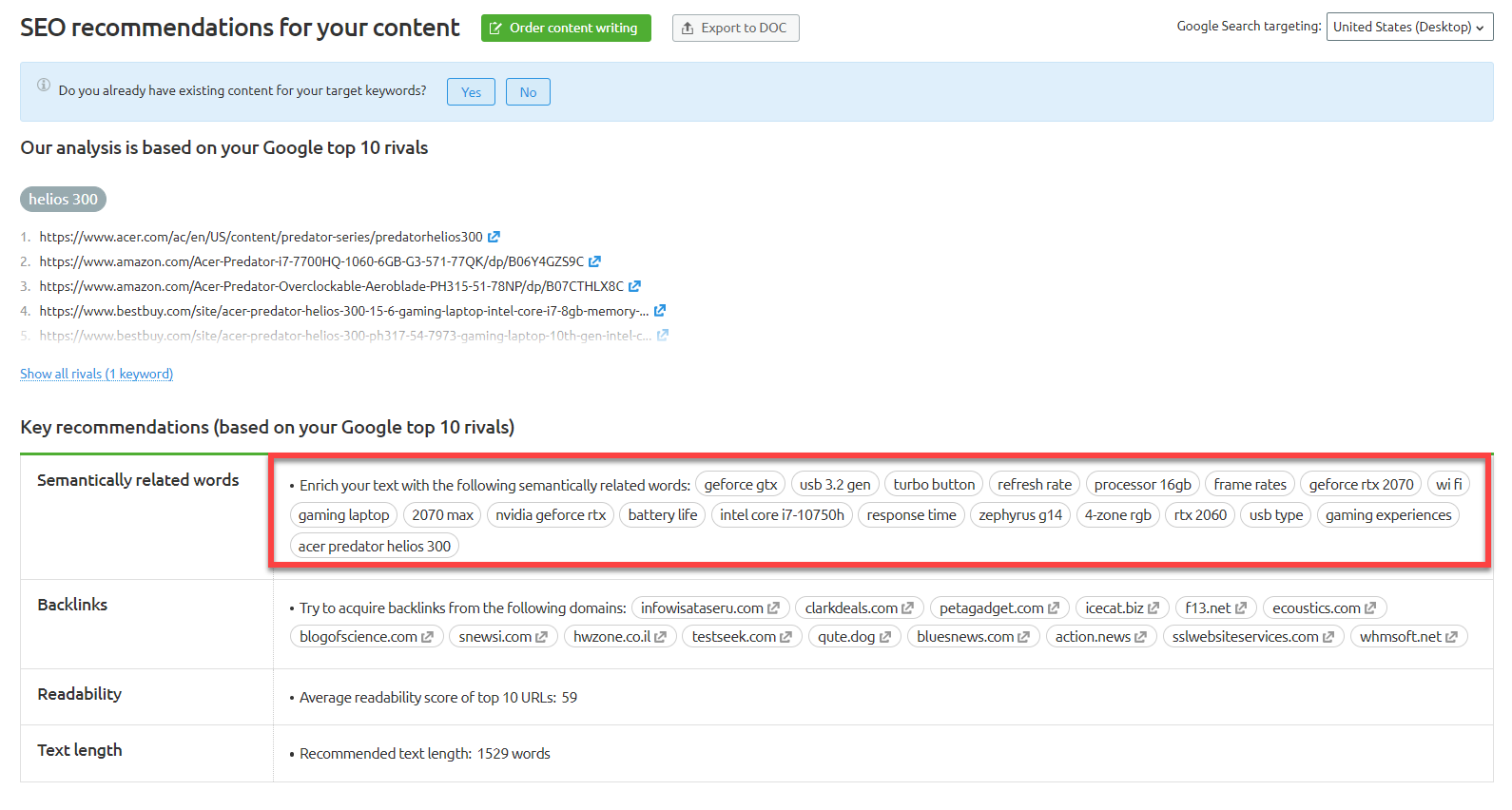Open hwzone.co.il external link icon
1512x810 pixels.
coord(660,637)
